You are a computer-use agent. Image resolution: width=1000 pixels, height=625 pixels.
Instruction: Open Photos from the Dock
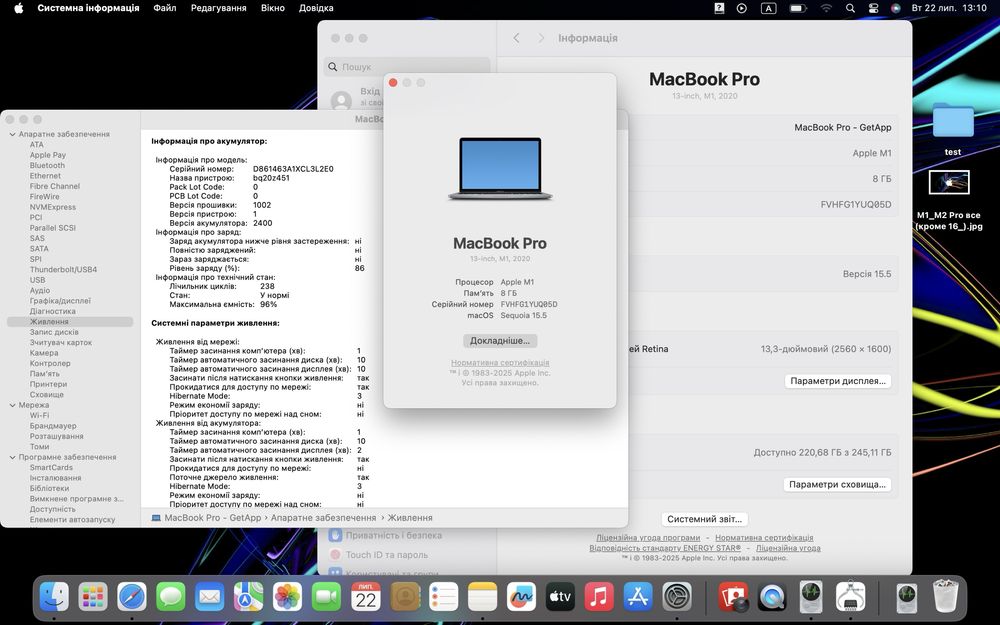(288, 598)
